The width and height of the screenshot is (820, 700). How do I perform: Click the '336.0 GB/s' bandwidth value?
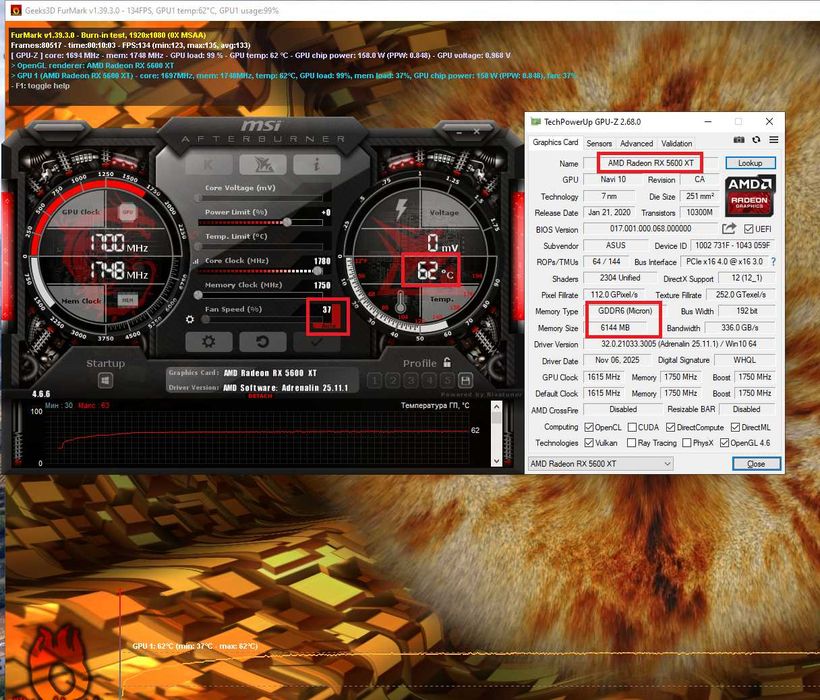coord(739,328)
